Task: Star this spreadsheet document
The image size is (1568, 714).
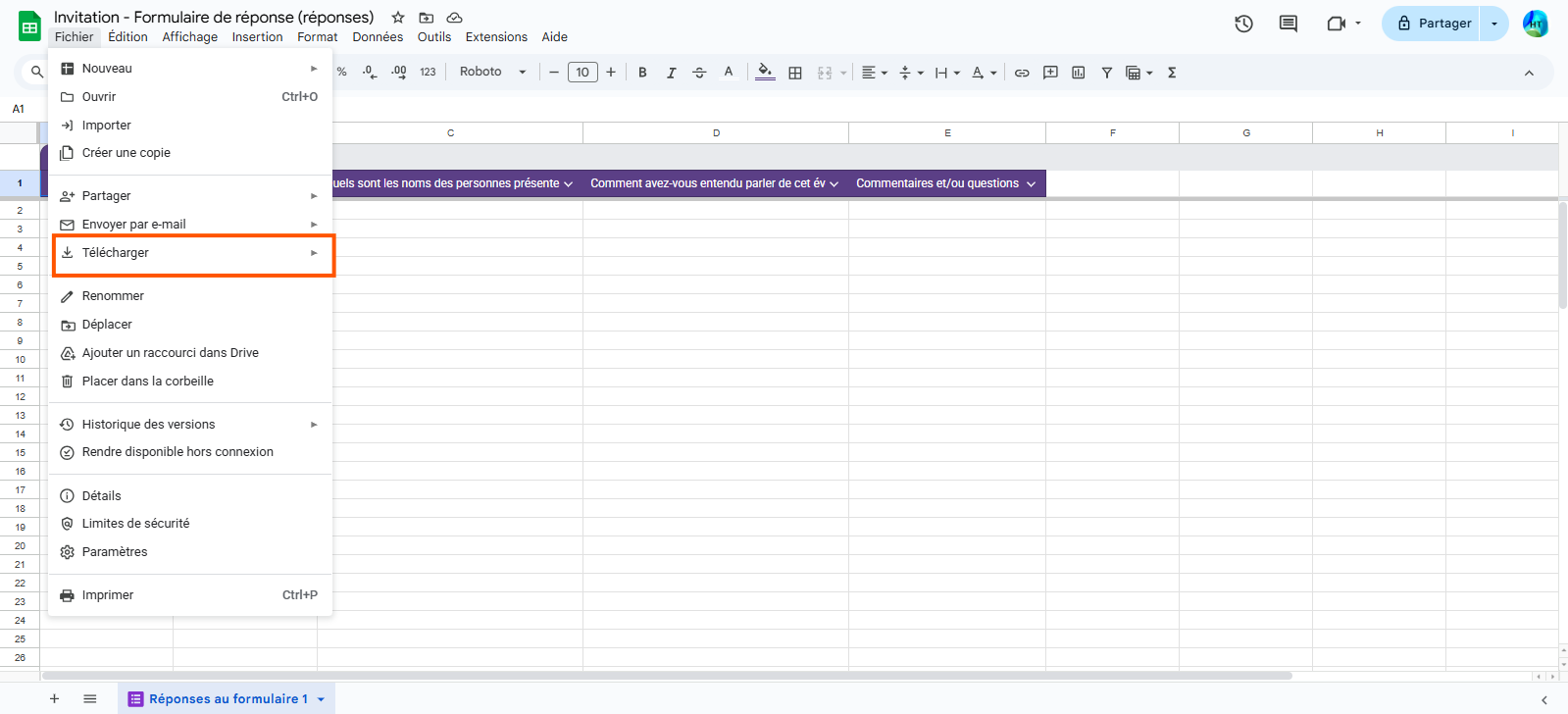Action: tap(398, 18)
